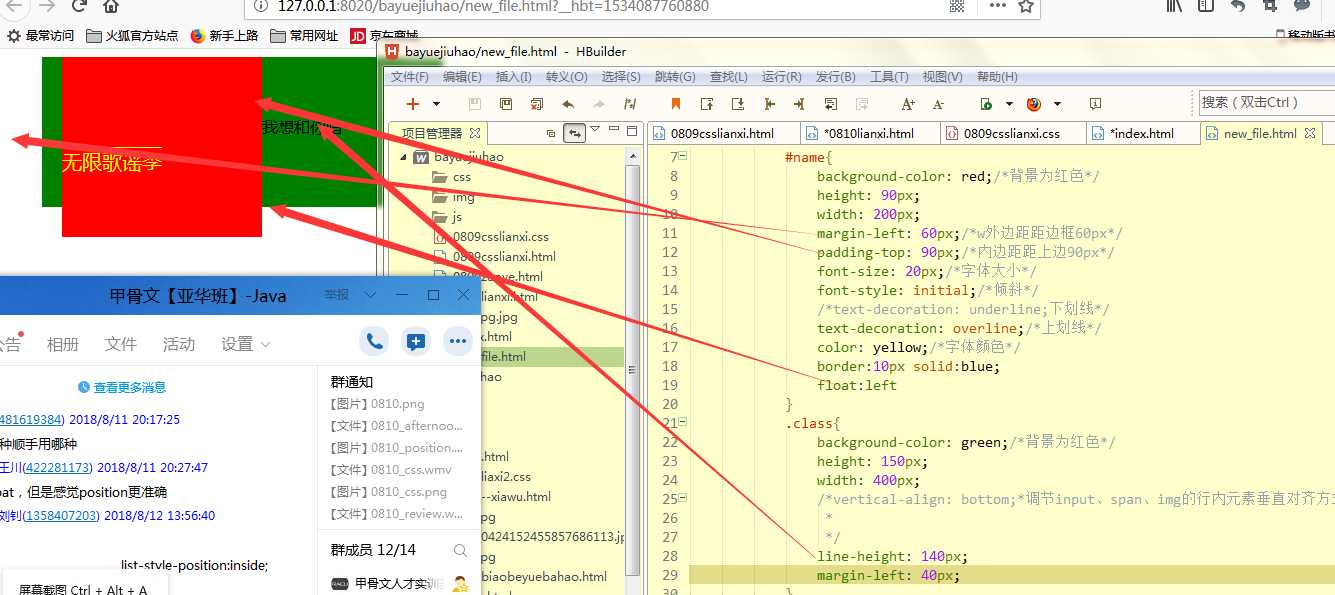Open 京东商城 bookmark in Firefox
Viewport: 1335px width, 595px height.
pos(386,36)
